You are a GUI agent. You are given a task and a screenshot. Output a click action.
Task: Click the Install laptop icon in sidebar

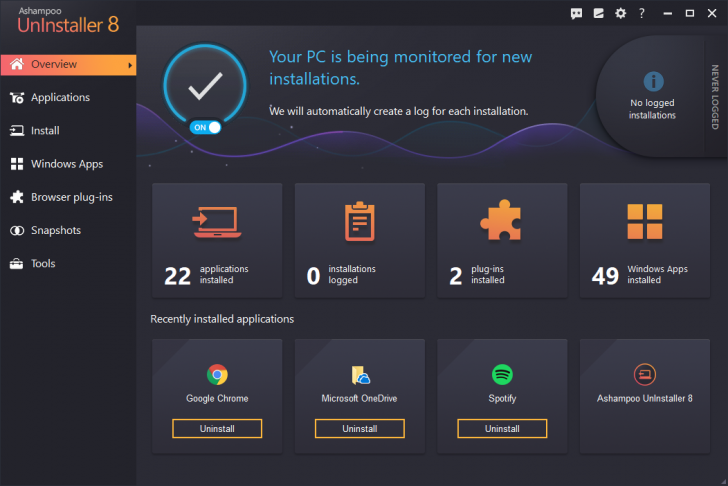click(x=17, y=131)
